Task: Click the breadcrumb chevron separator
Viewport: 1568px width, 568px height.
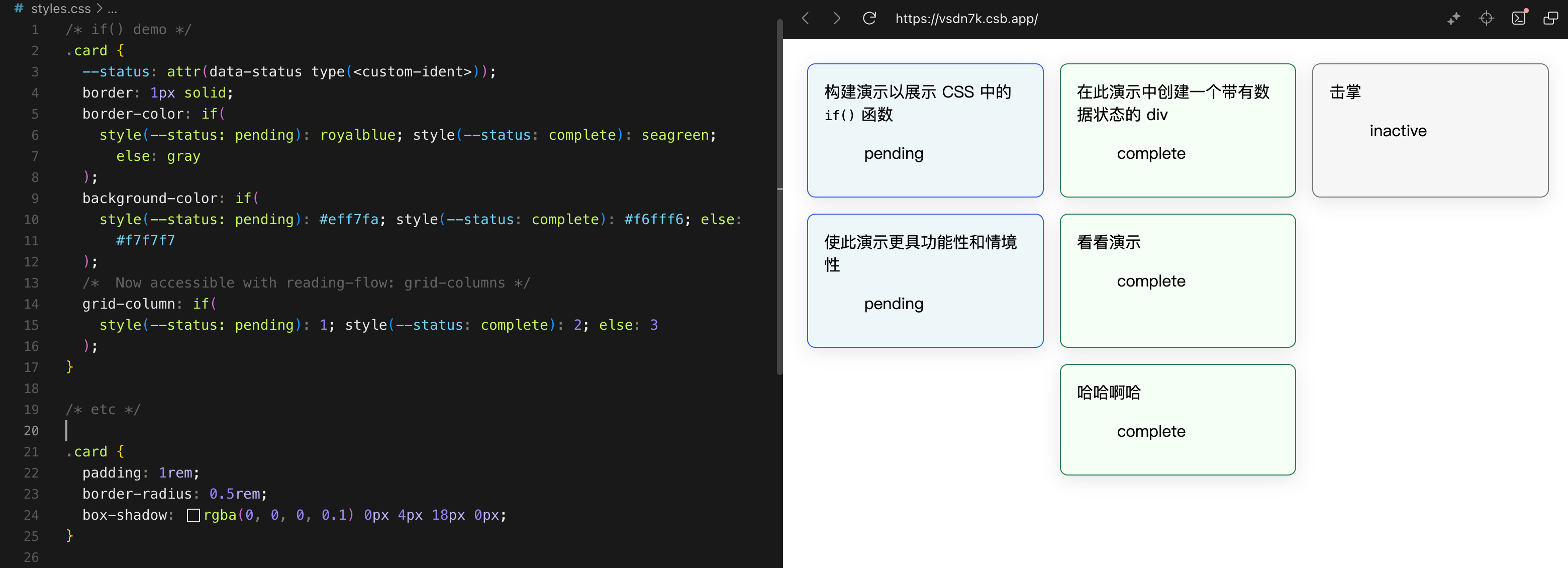Action: (x=99, y=9)
